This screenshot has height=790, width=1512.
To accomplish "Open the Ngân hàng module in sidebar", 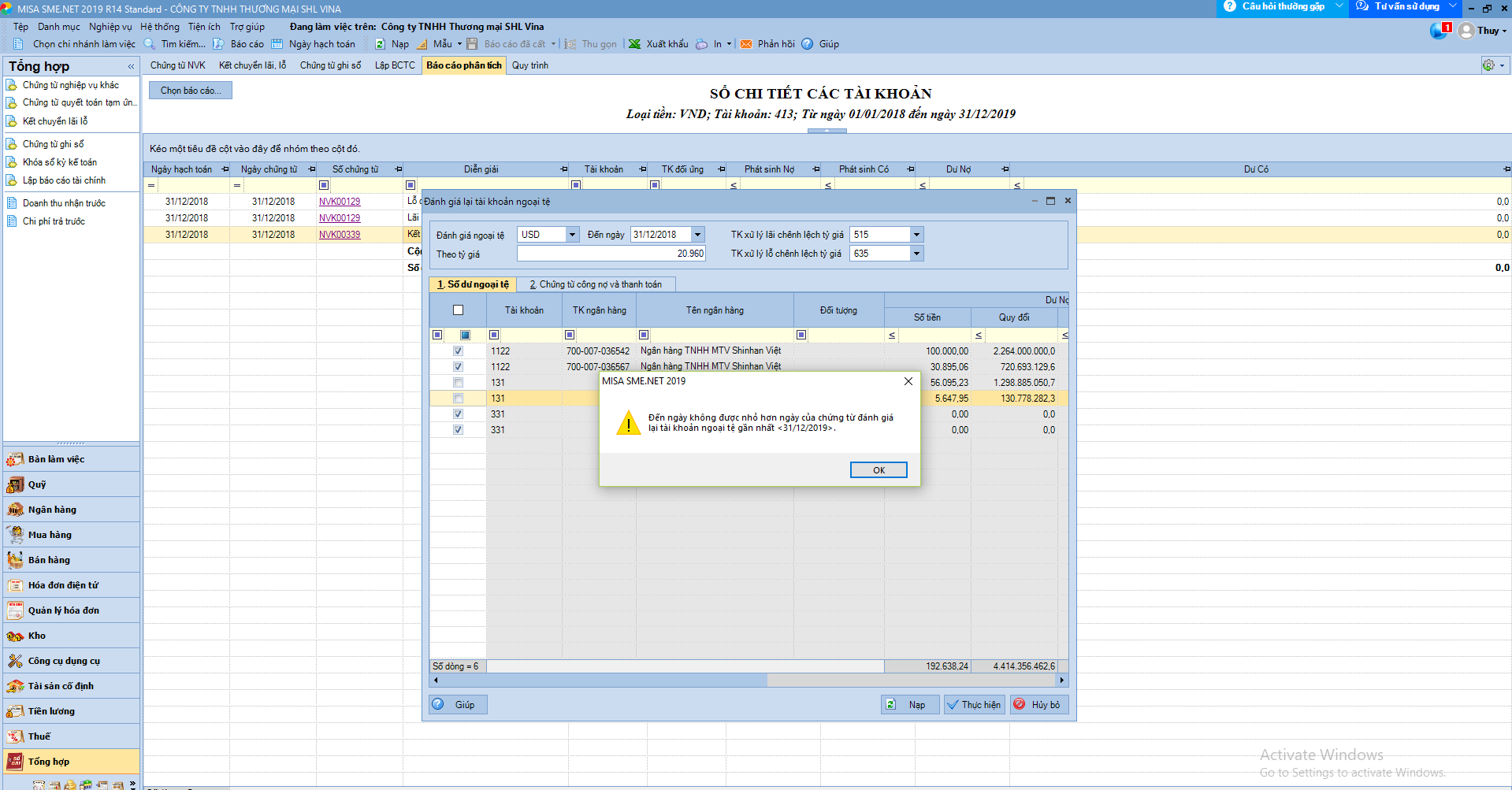I will (x=52, y=510).
